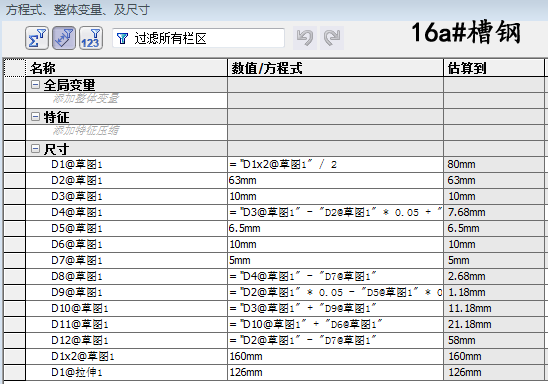Image resolution: width=548 pixels, height=384 pixels.
Task: Focus the 过滤所有栏区 filter field
Action: click(x=198, y=38)
